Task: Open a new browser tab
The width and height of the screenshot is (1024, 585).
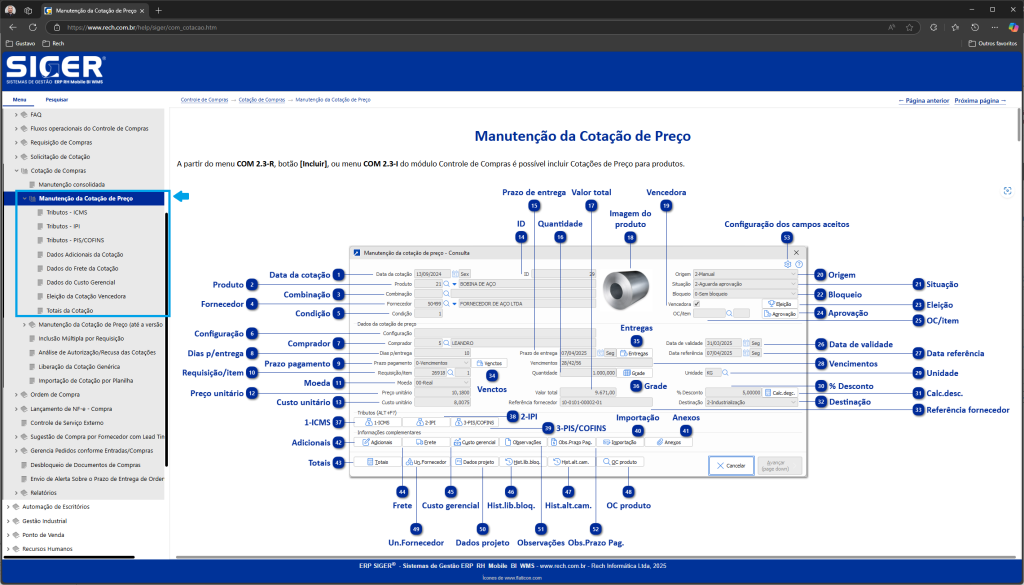Action: [x=159, y=10]
